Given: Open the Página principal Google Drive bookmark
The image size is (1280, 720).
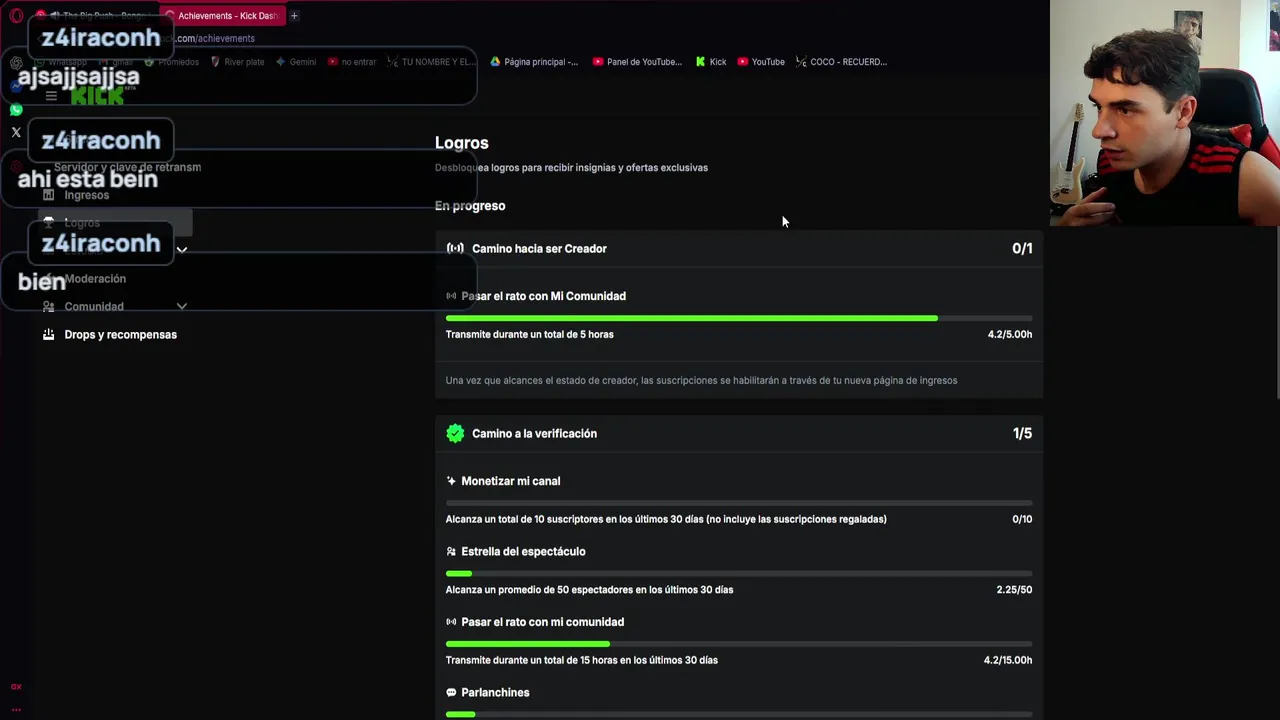Looking at the screenshot, I should tap(534, 62).
